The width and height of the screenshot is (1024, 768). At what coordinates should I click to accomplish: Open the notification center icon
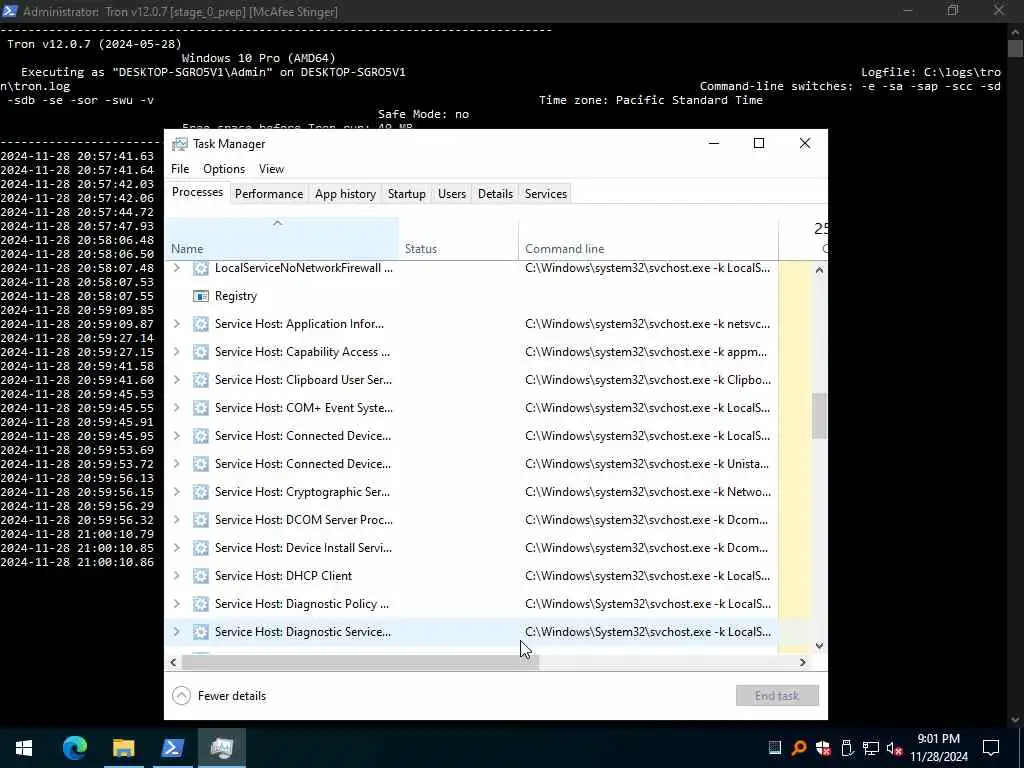(x=991, y=748)
